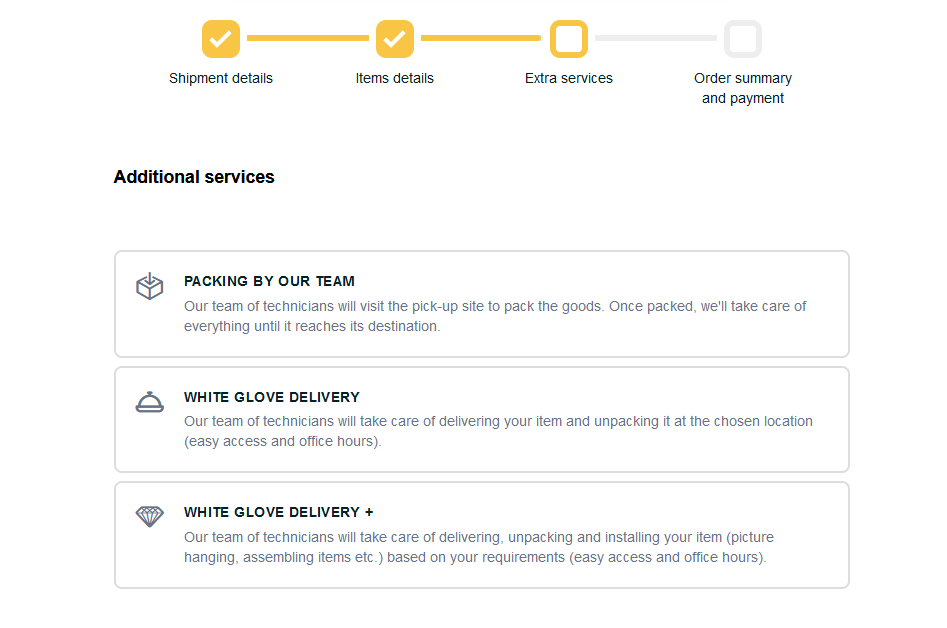Click the Additional services heading
The height and width of the screenshot is (628, 947).
[194, 177]
